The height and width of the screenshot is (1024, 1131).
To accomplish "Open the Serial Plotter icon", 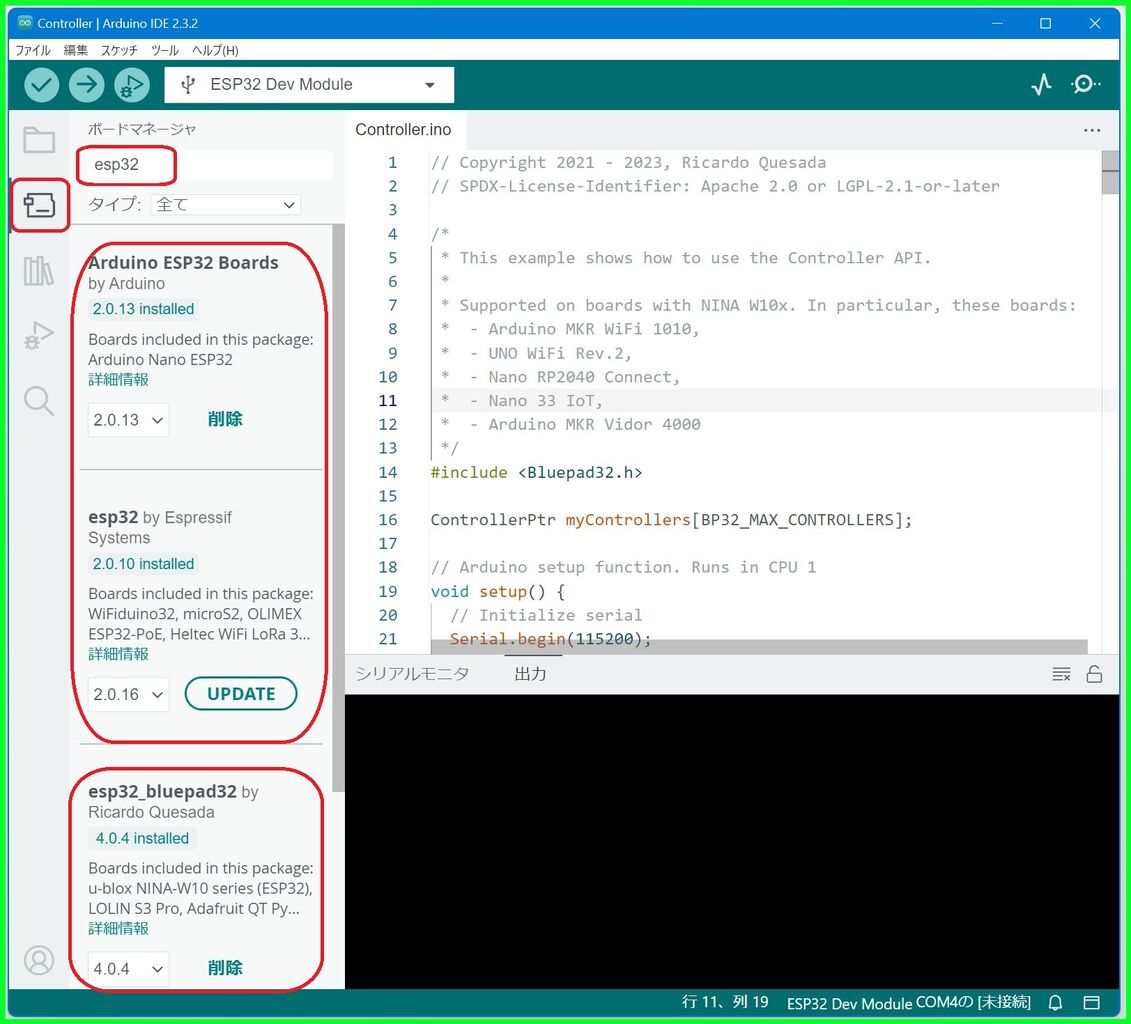I will [x=1041, y=84].
